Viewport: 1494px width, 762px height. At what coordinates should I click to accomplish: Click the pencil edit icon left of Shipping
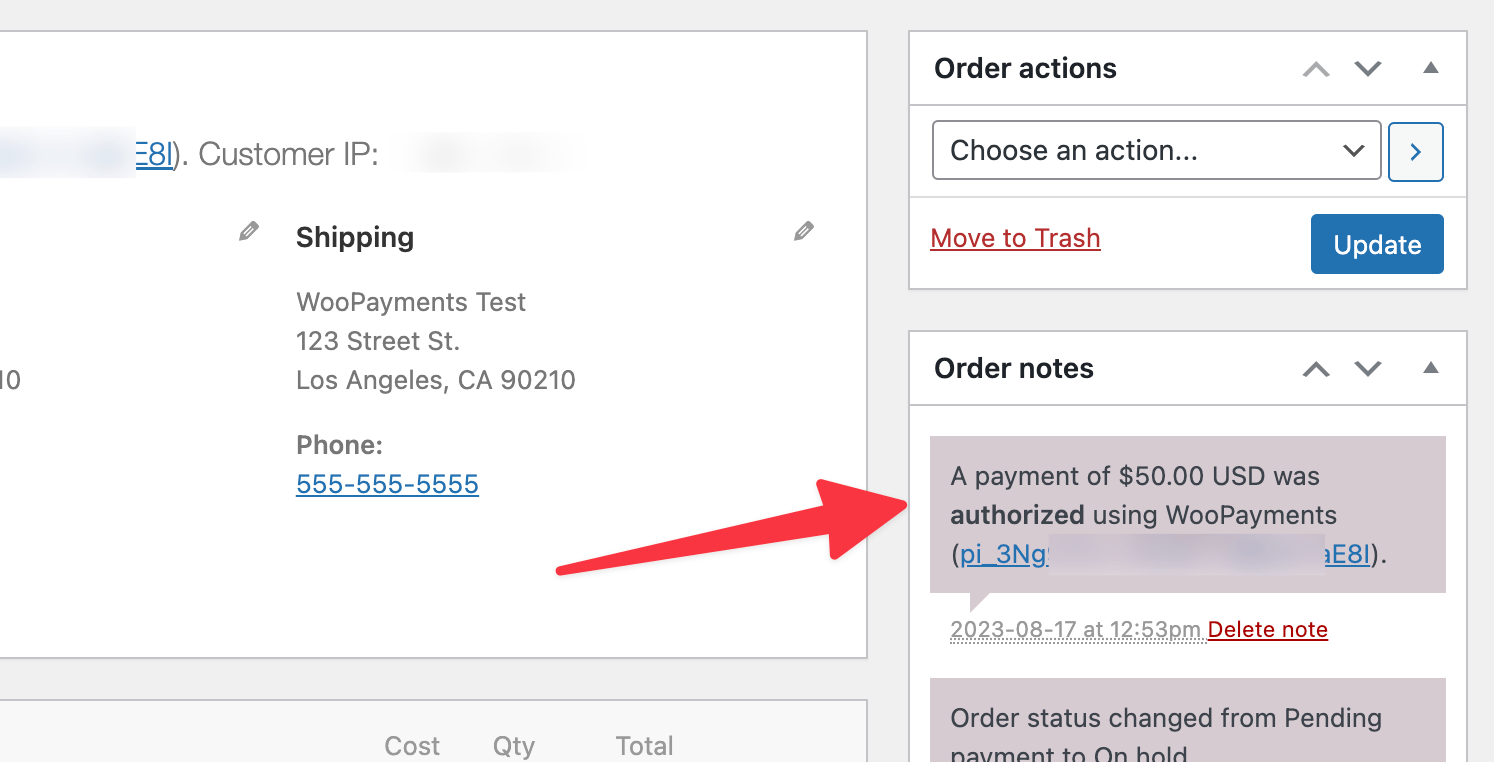click(x=248, y=231)
